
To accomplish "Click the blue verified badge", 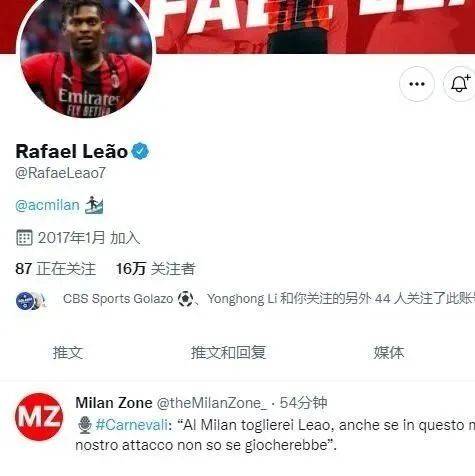I will pos(140,151).
